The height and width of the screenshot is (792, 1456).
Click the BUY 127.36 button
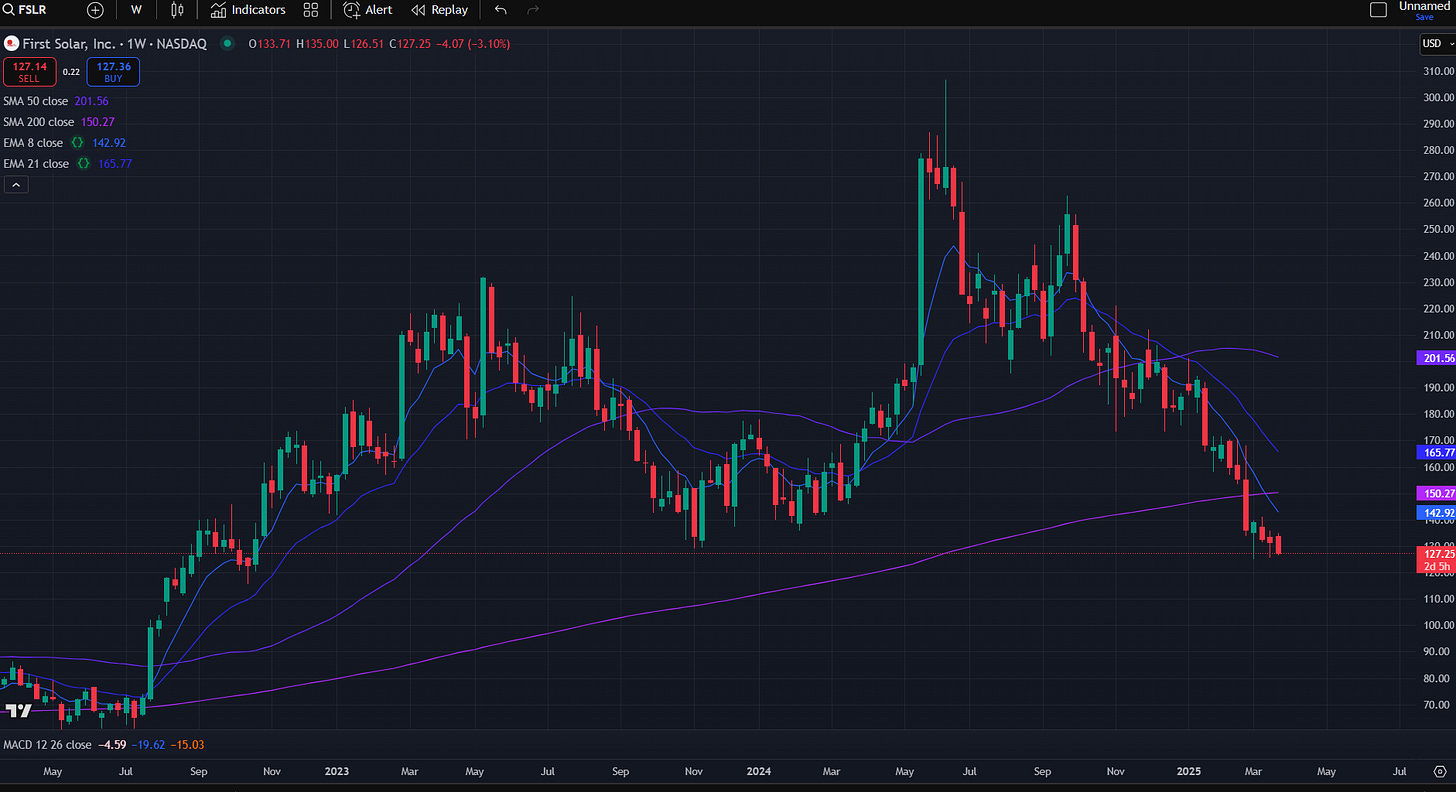[x=113, y=72]
